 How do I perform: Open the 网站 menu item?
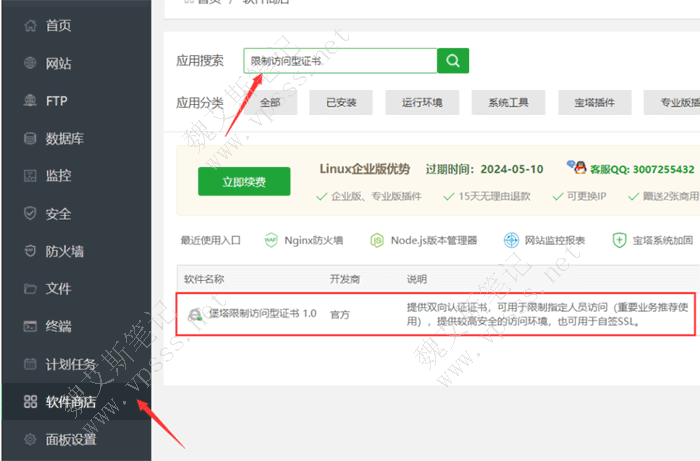pyautogui.click(x=76, y=63)
